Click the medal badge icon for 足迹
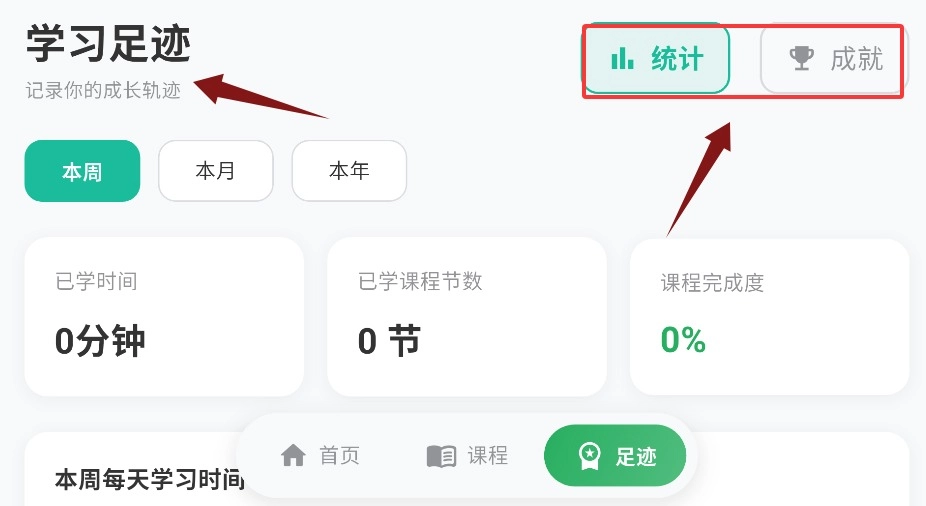926x506 pixels. click(589, 456)
